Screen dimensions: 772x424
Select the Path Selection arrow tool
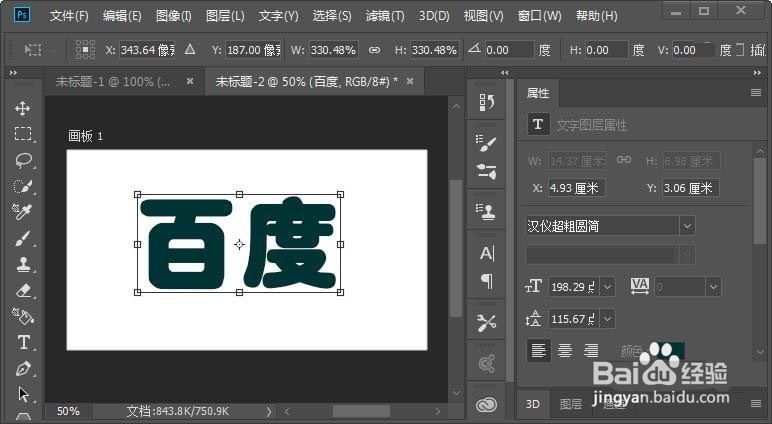(x=23, y=394)
